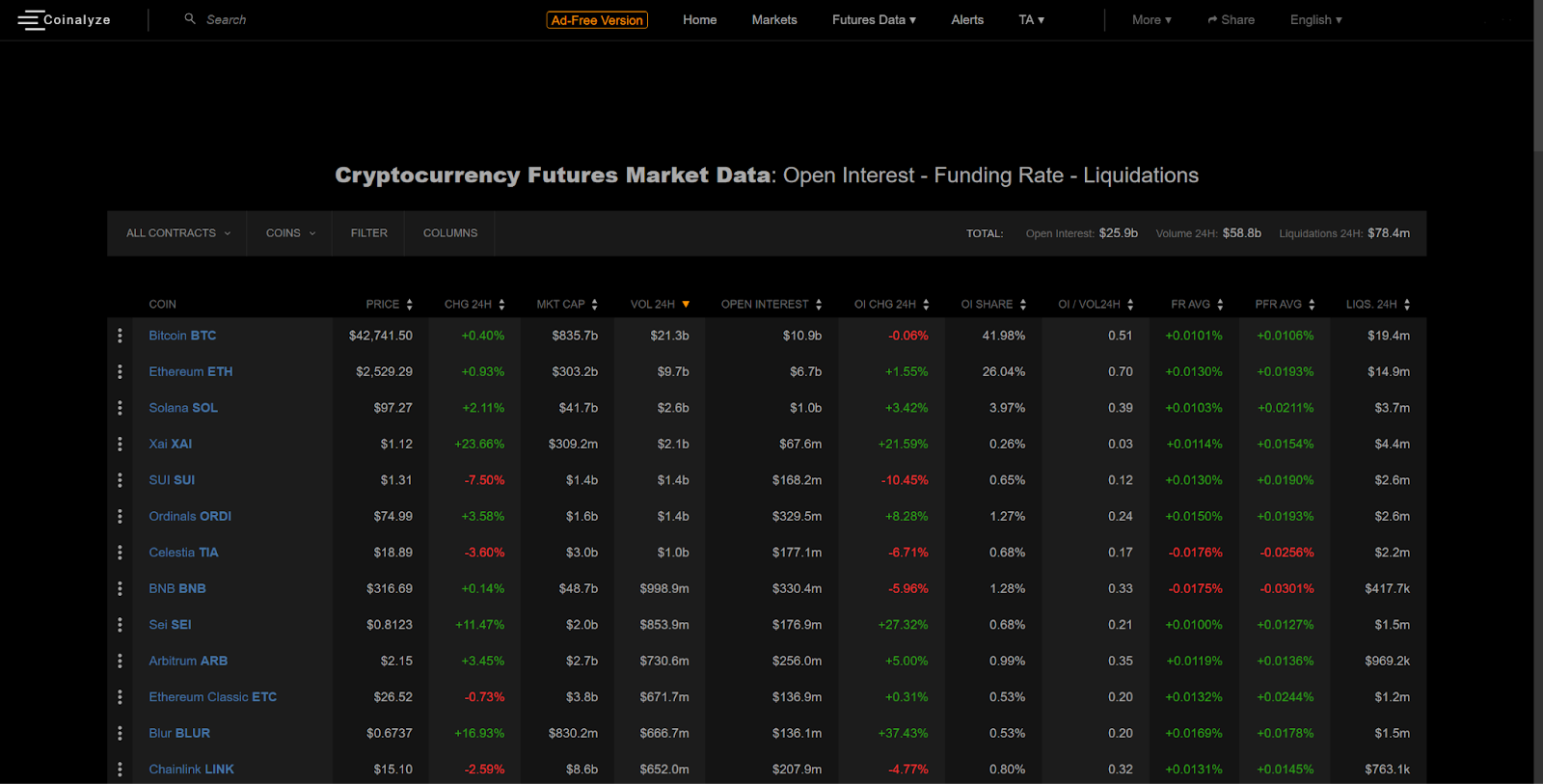The height and width of the screenshot is (784, 1543).
Task: Open the three-dot menu for Solana SOL row
Action: 120,408
